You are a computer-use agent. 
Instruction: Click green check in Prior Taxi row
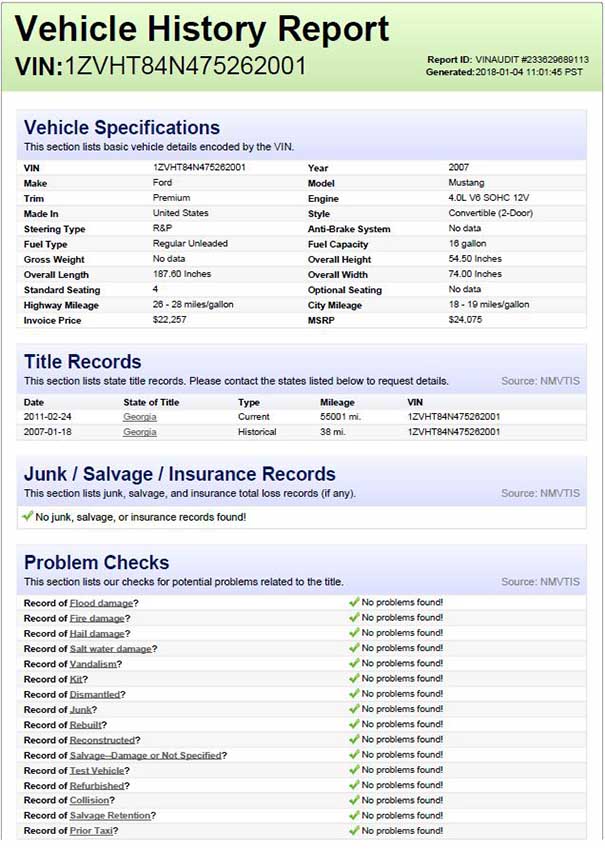pyautogui.click(x=354, y=829)
